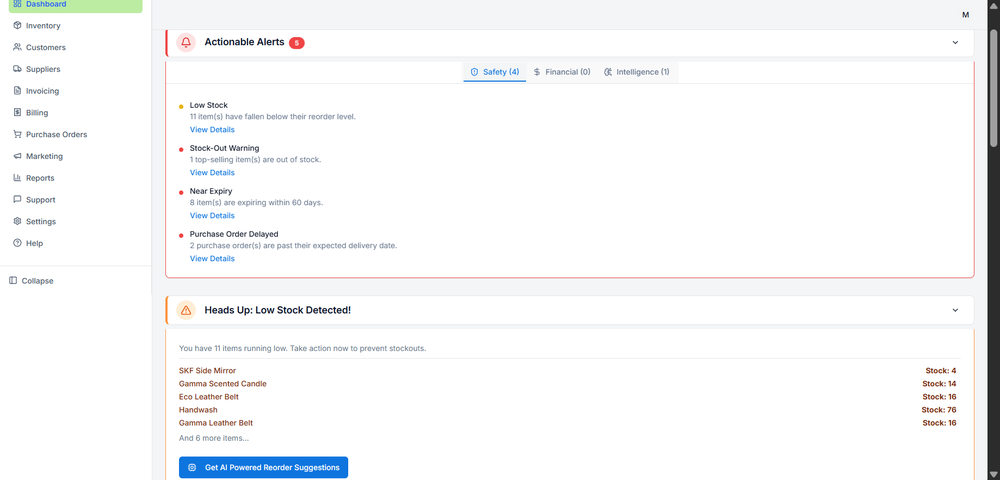Click Get AI Powered Reorder Suggestions
This screenshot has height=480, width=1000.
click(x=263, y=467)
